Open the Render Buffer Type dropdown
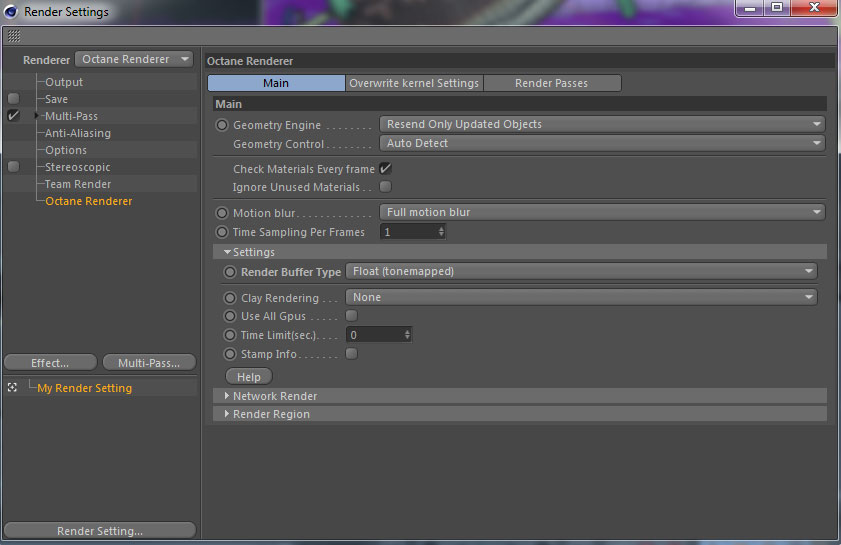Image resolution: width=841 pixels, height=545 pixels. coord(581,271)
